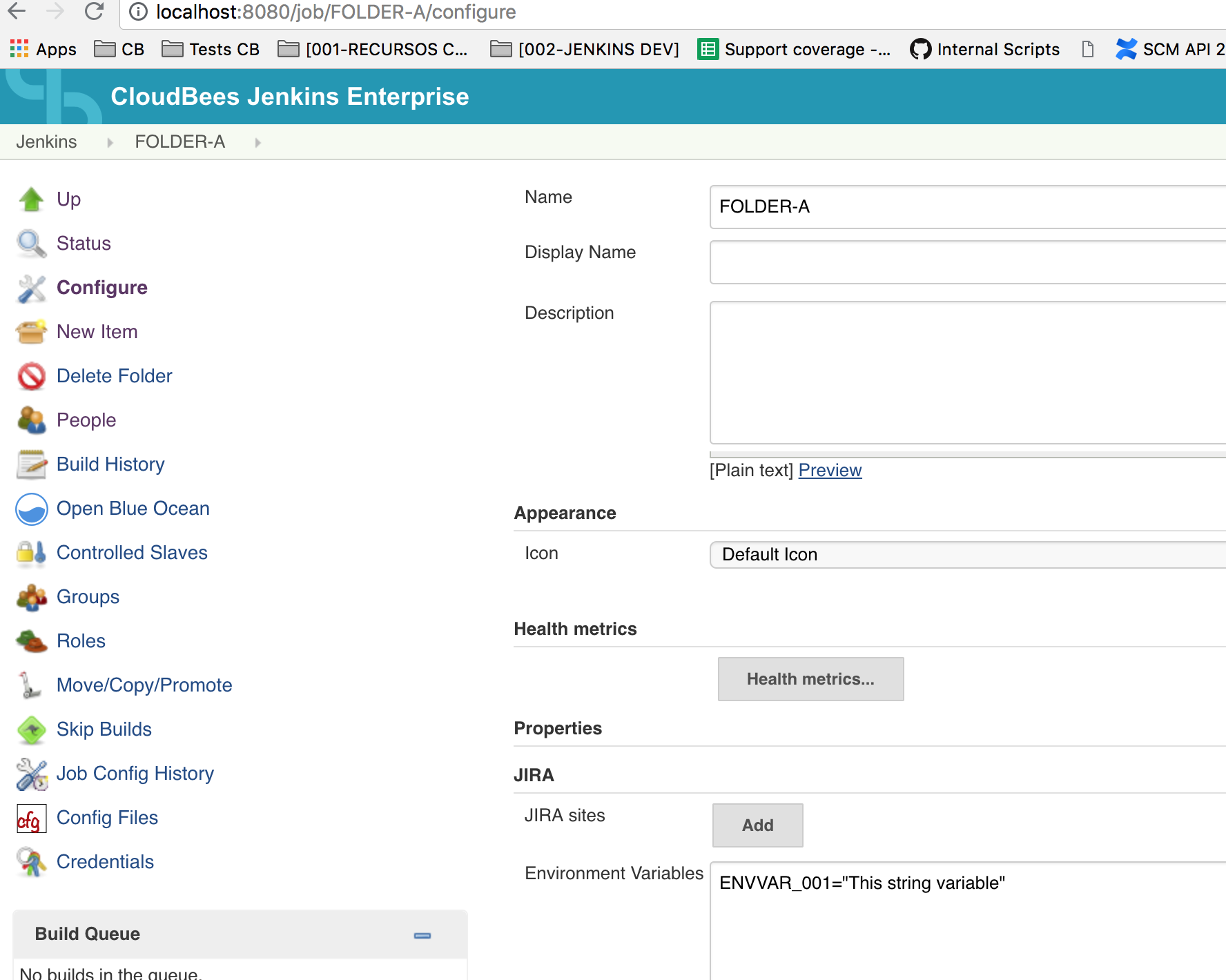Open Support coverage spreadsheet bookmark

pos(794,50)
